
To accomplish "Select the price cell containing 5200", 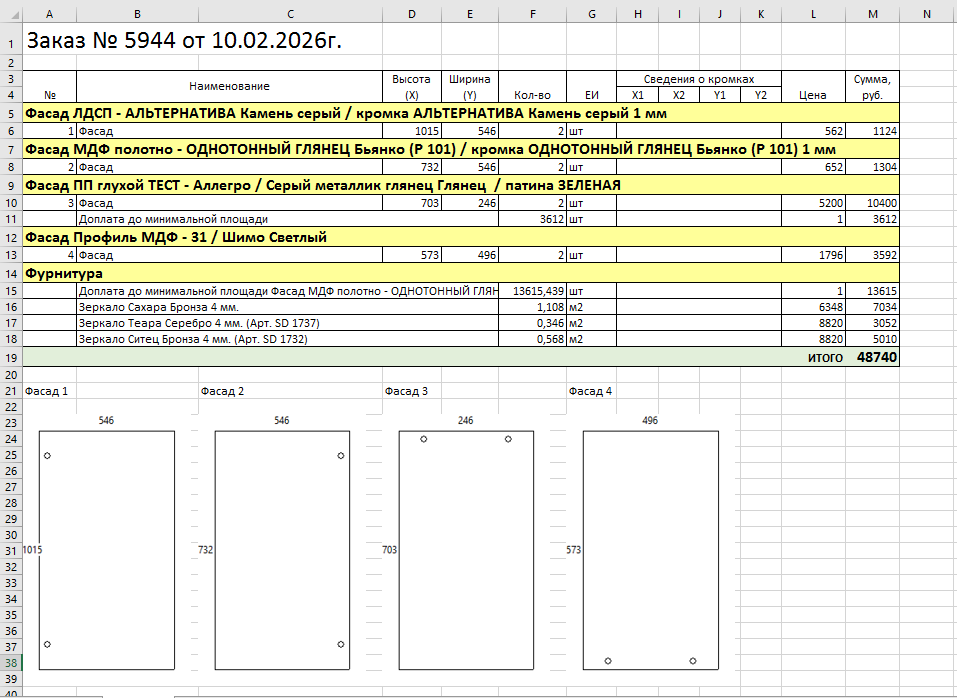I will coord(812,203).
